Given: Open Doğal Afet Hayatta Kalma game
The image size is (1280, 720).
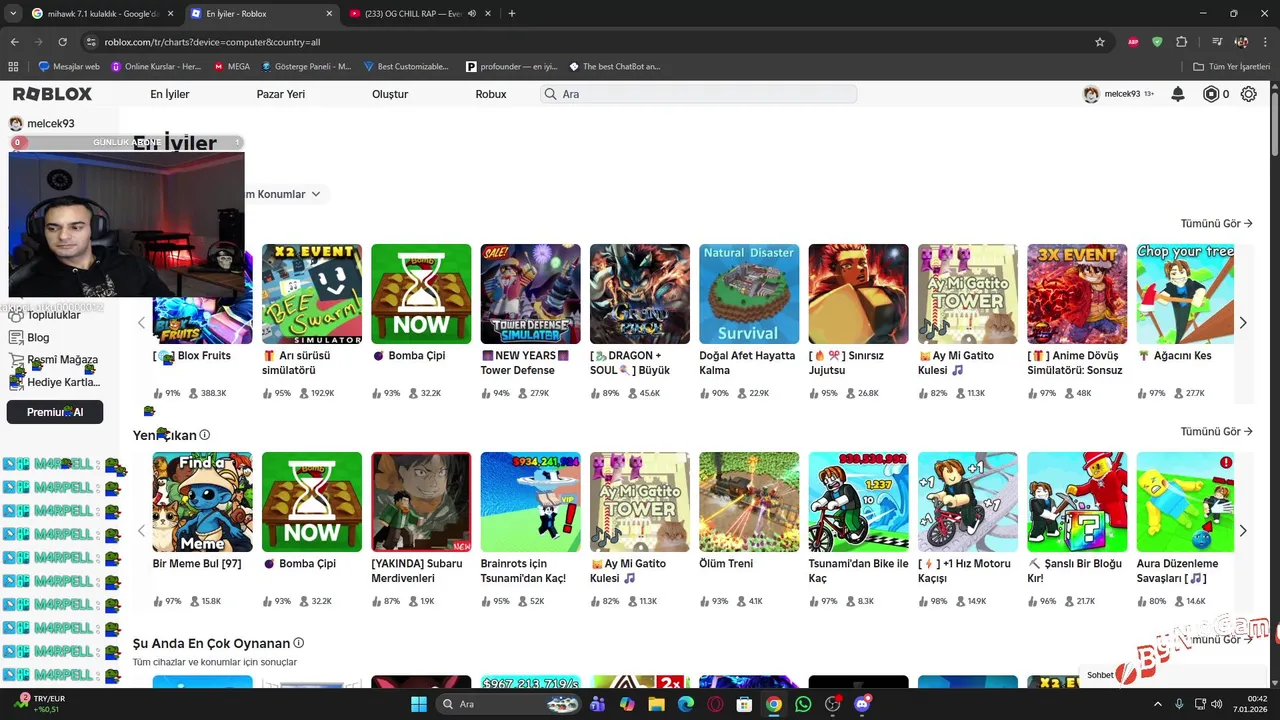Looking at the screenshot, I should click(x=749, y=294).
